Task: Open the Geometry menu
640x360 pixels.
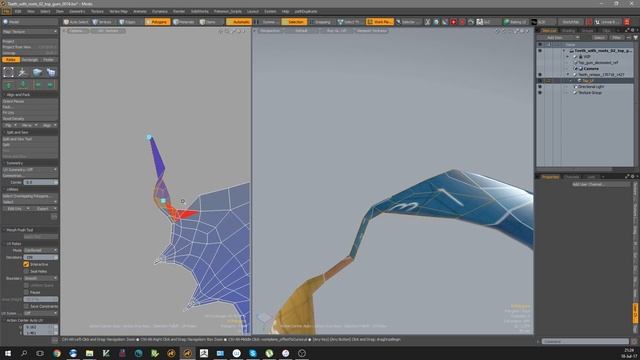Action: pyautogui.click(x=77, y=11)
